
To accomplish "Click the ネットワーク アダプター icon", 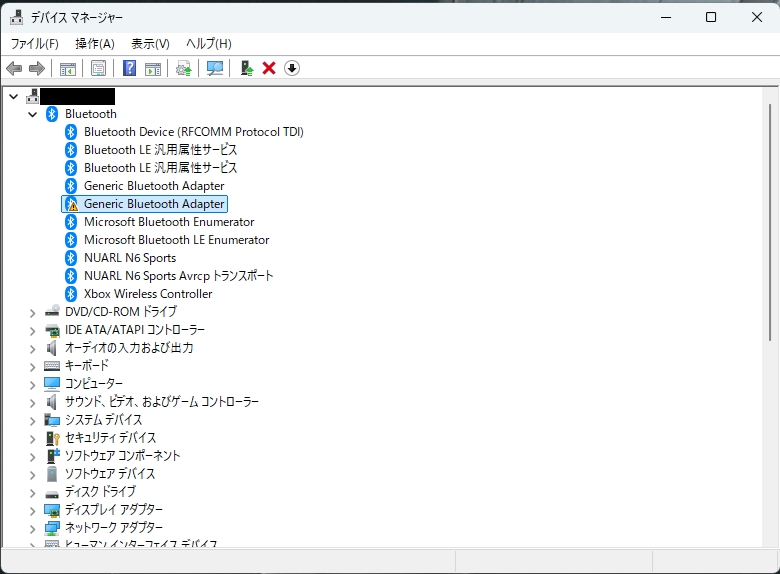I will point(52,528).
